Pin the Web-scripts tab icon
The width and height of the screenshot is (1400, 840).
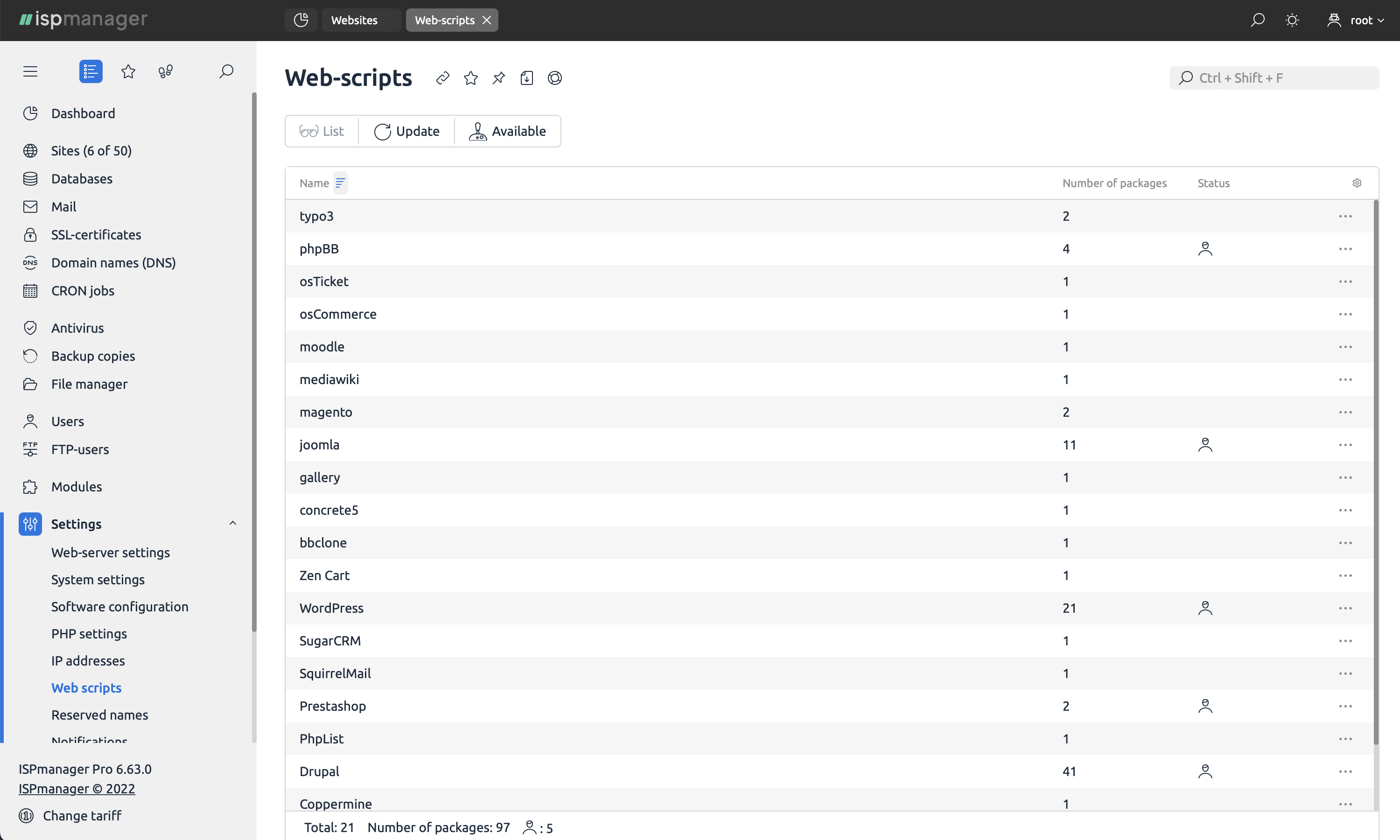(x=498, y=77)
